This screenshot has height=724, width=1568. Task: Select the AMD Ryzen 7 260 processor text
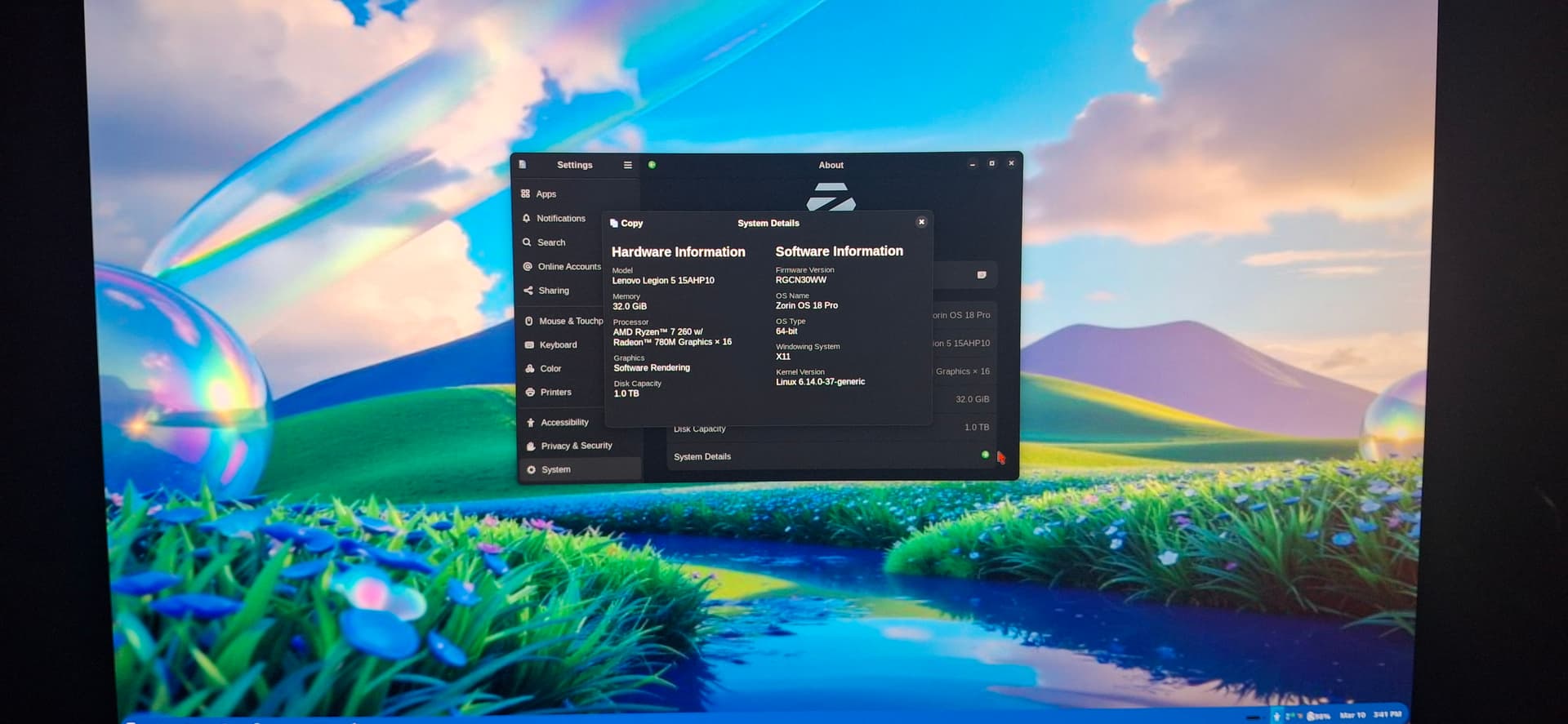click(x=672, y=337)
